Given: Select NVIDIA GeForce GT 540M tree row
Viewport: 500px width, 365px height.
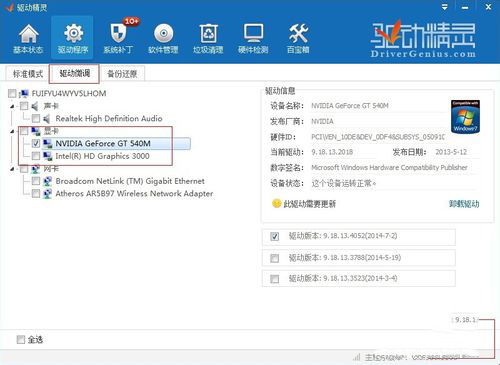Looking at the screenshot, I should pos(117,144).
